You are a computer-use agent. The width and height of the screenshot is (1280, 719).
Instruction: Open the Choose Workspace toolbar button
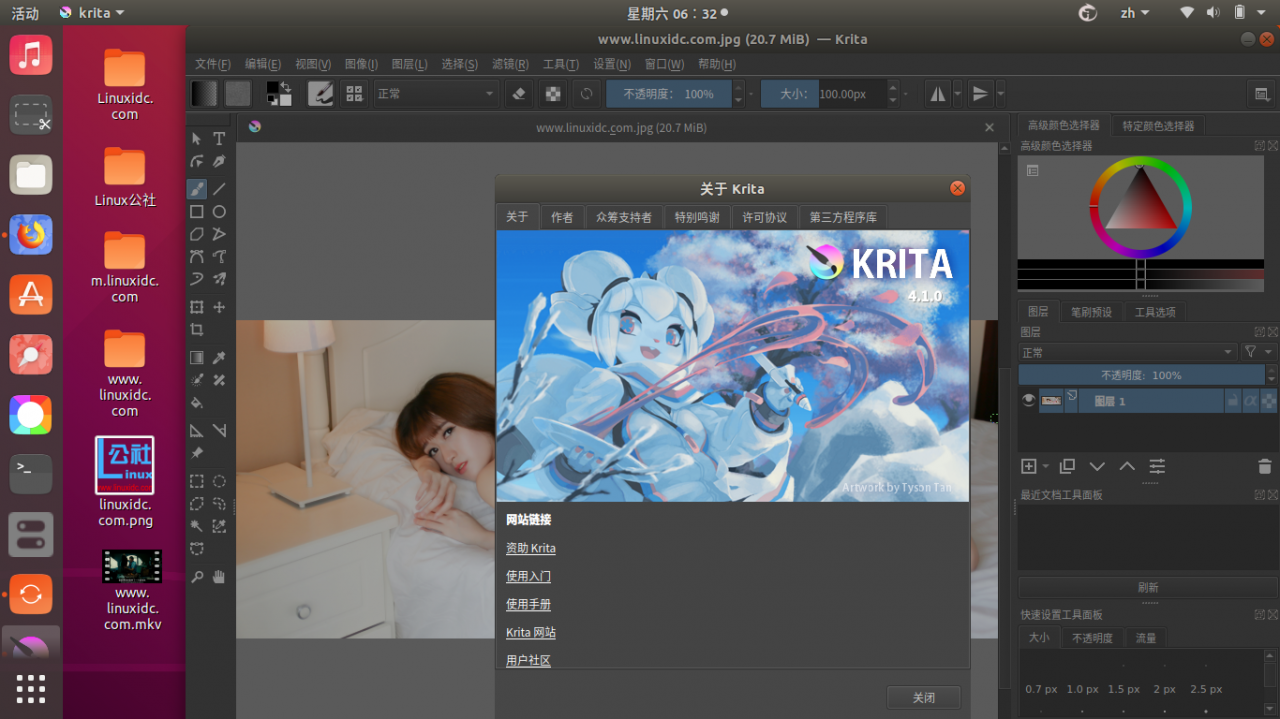click(1261, 94)
